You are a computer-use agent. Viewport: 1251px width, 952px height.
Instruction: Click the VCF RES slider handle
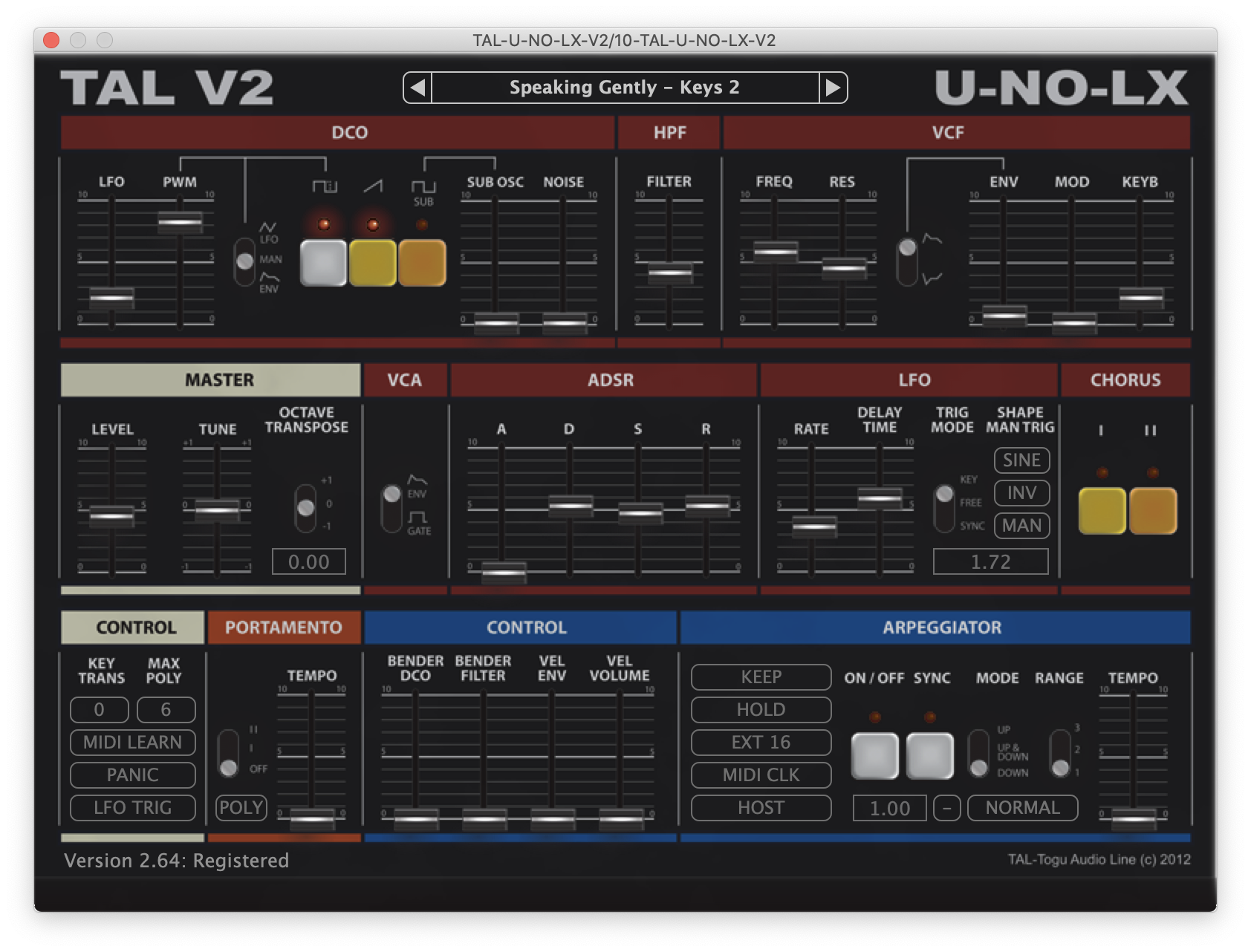point(844,268)
